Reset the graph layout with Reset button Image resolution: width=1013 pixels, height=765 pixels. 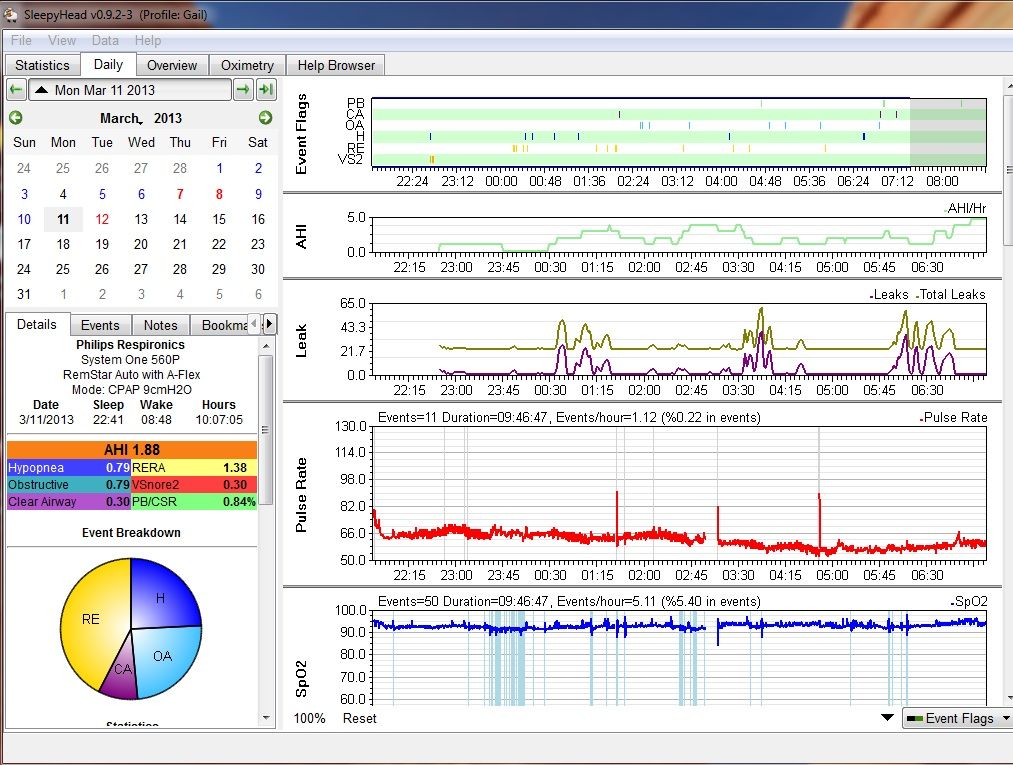pyautogui.click(x=360, y=718)
